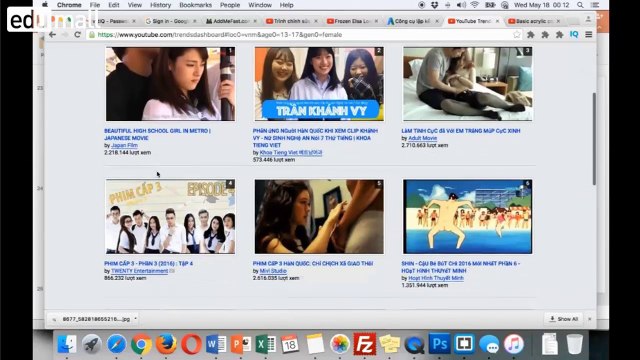Open the Chrome application menu
The image size is (640, 360).
click(x=69, y=5)
